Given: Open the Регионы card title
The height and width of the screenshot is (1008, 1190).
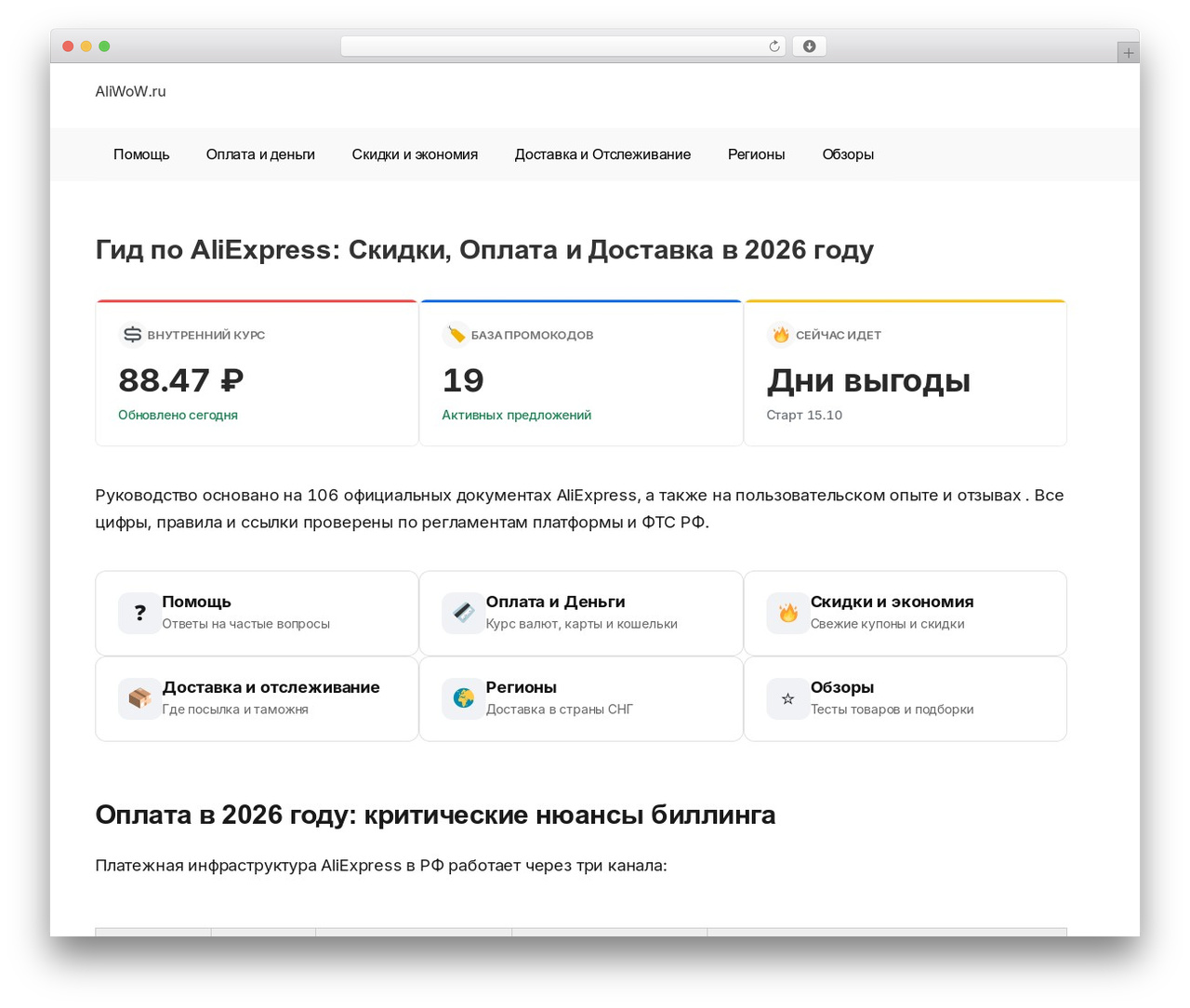Looking at the screenshot, I should 521,687.
